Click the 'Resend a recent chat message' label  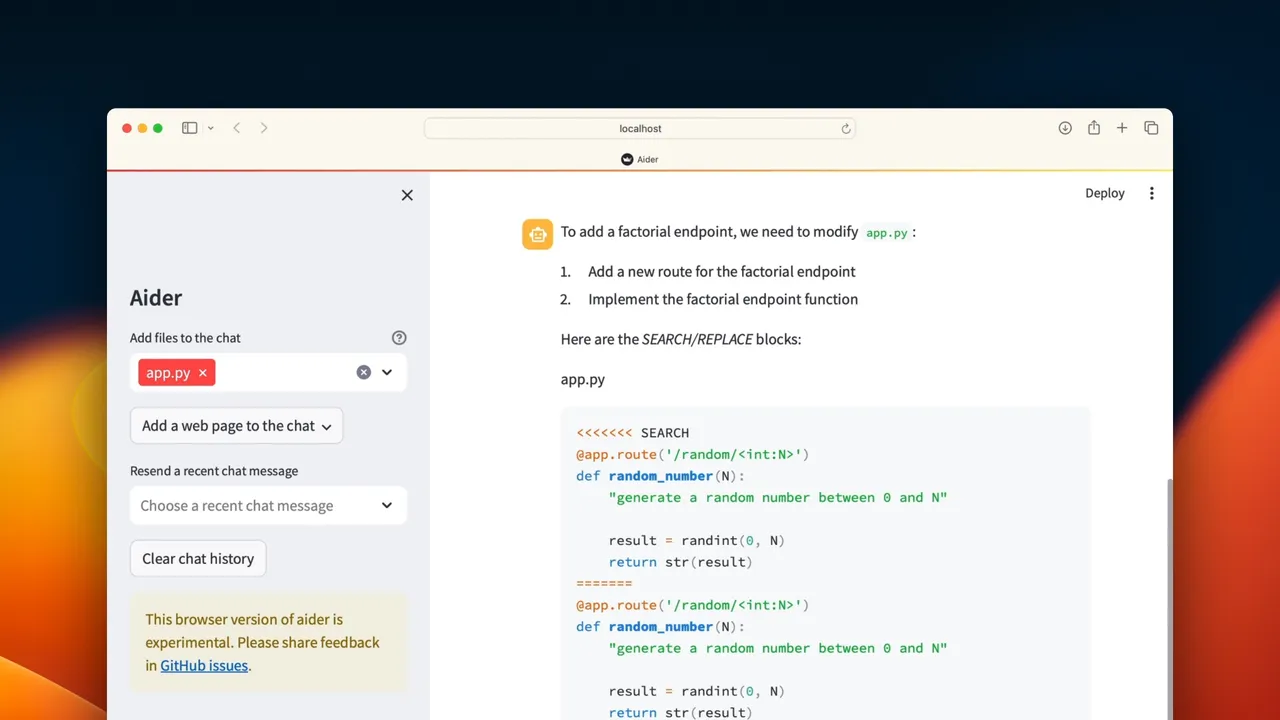tap(214, 471)
